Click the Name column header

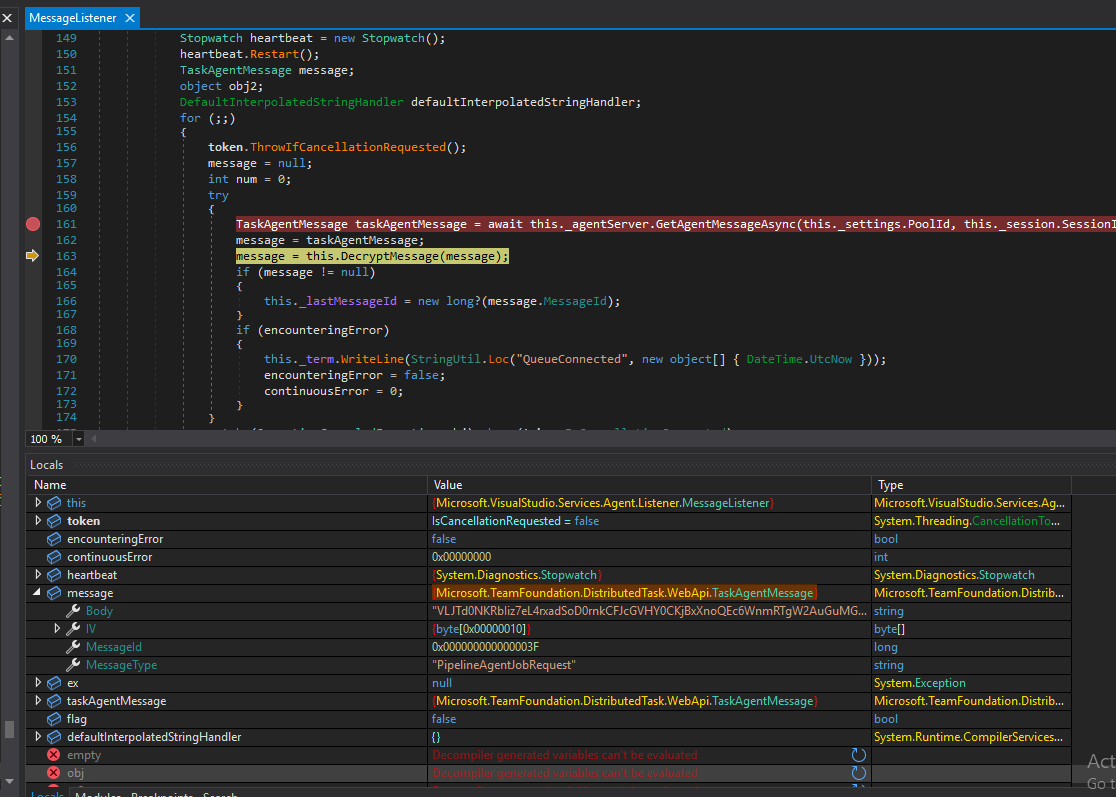(x=50, y=485)
